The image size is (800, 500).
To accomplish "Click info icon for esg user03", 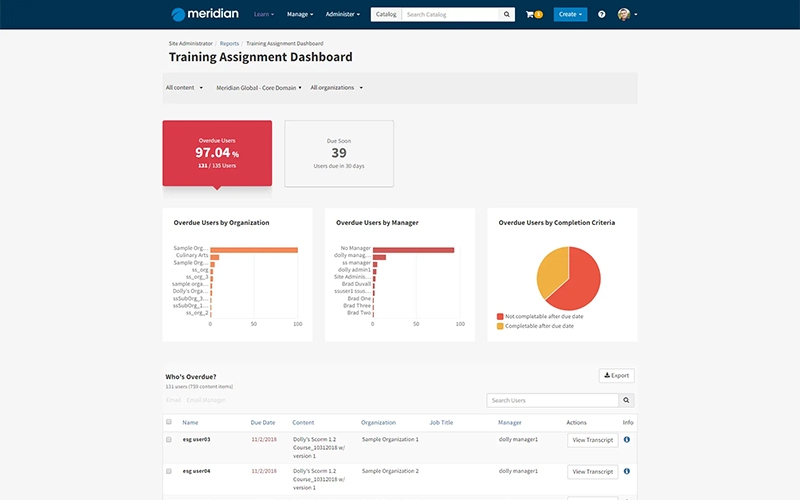I will click(627, 439).
